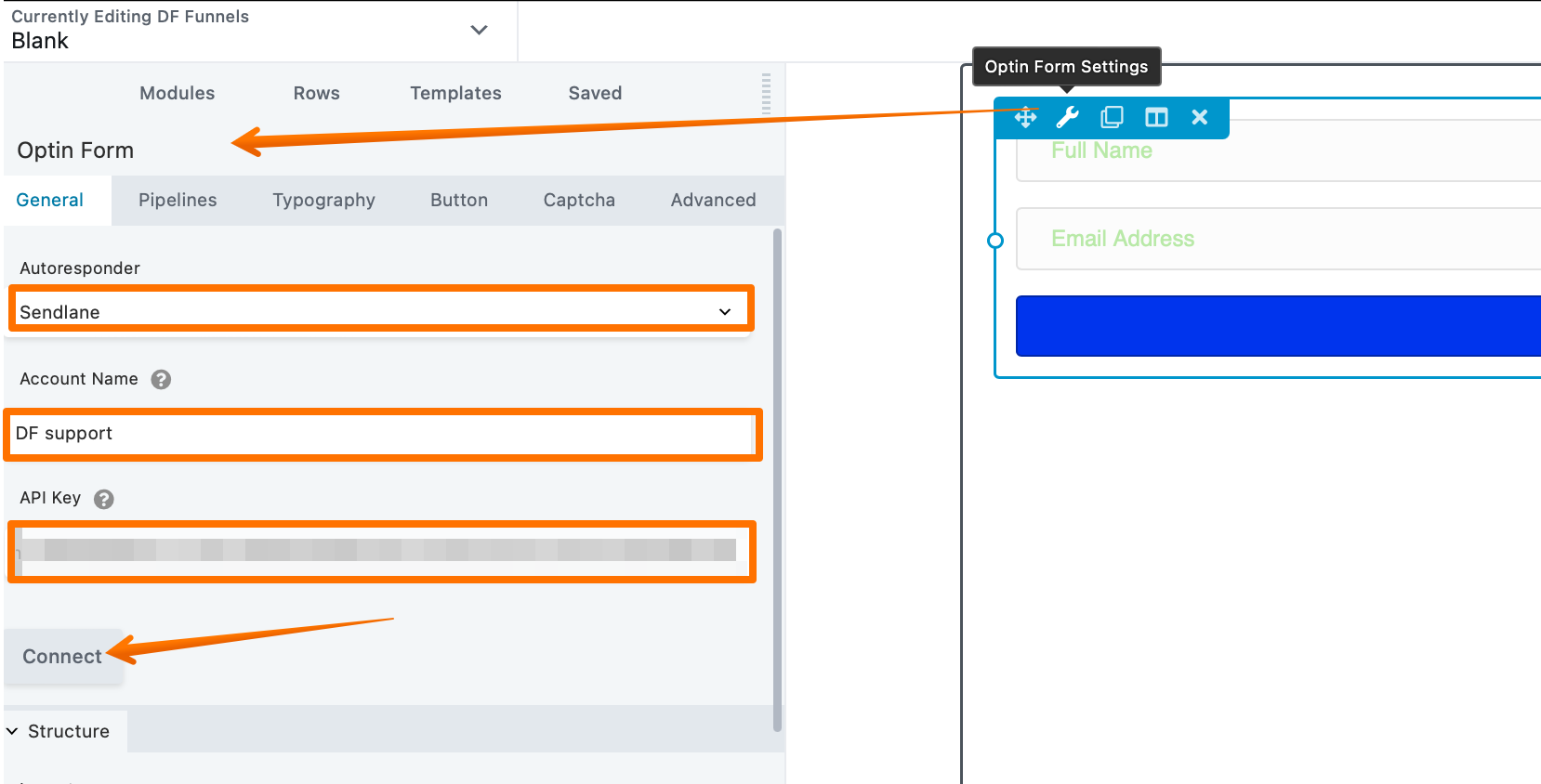
Task: Click help icon next to API Key
Action: [104, 499]
